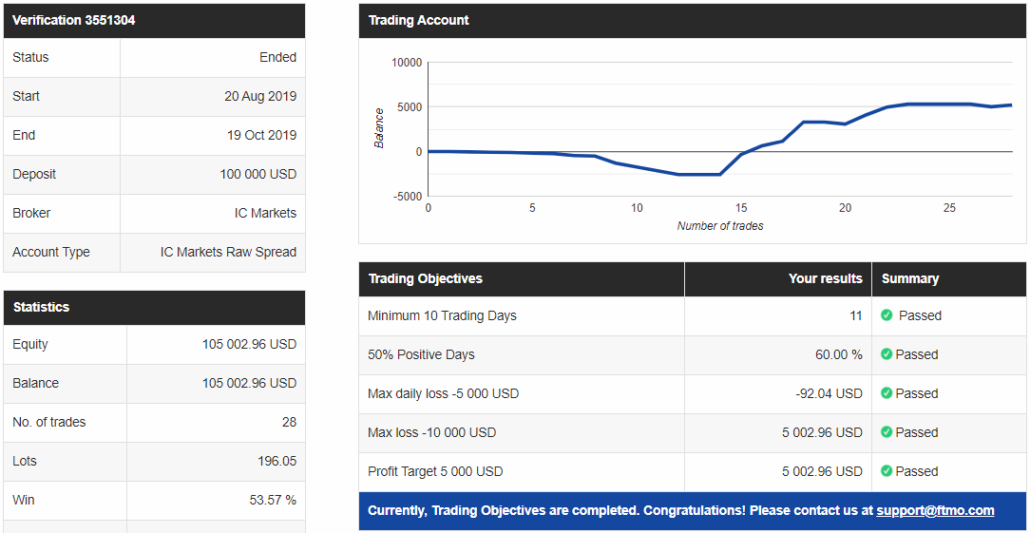Screen dimensions: 1030x533
Task: Click the Statistics panel header
Action: click(x=154, y=308)
